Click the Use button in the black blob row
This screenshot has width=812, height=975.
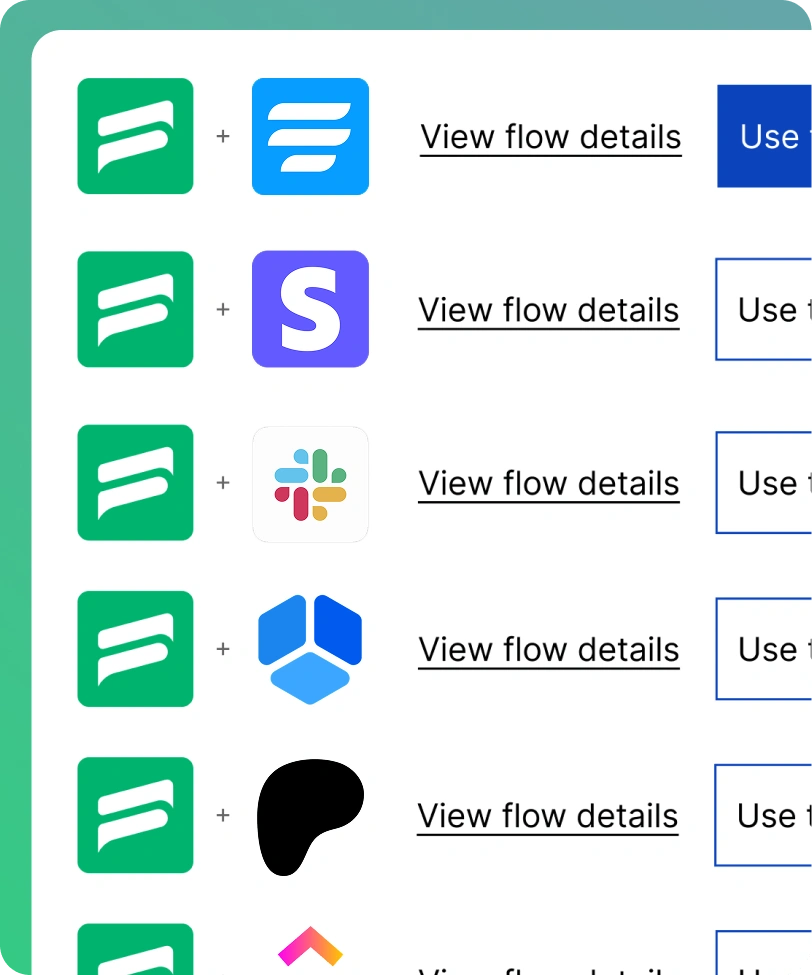coord(763,815)
